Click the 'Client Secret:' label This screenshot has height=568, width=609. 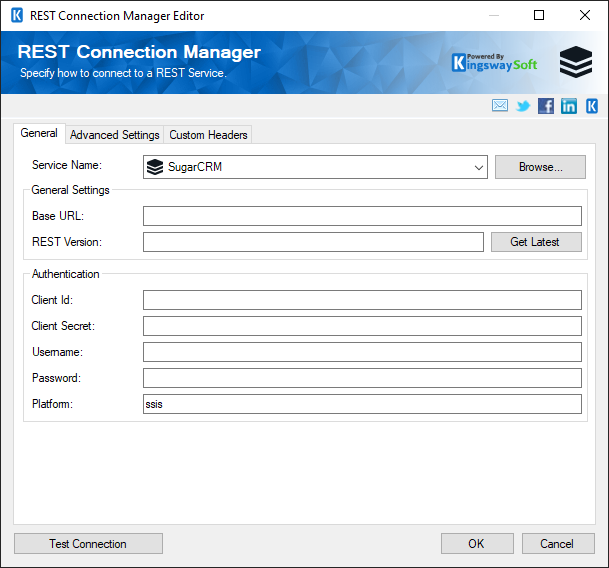[63, 326]
